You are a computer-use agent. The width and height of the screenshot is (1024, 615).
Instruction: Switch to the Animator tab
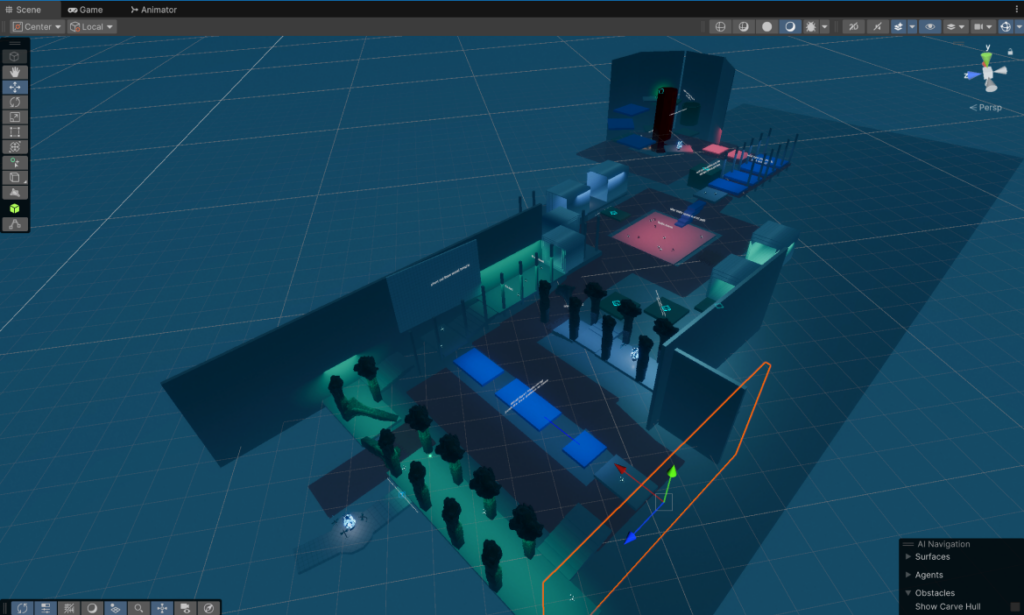(153, 9)
